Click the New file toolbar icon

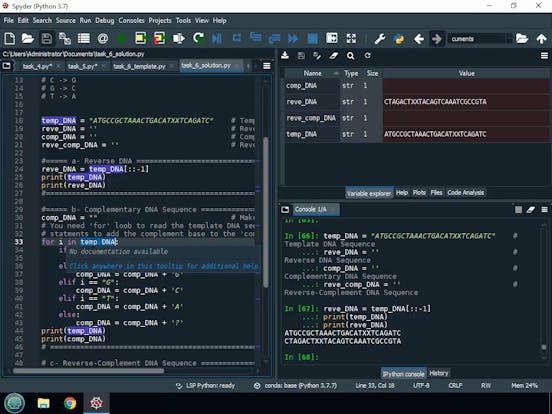tap(10, 38)
